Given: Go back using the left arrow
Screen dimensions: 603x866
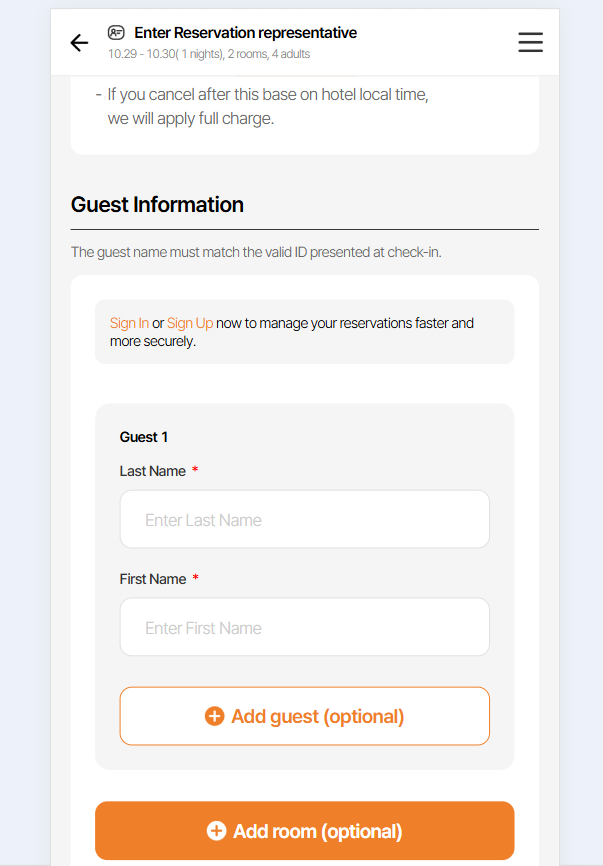Looking at the screenshot, I should pos(79,42).
